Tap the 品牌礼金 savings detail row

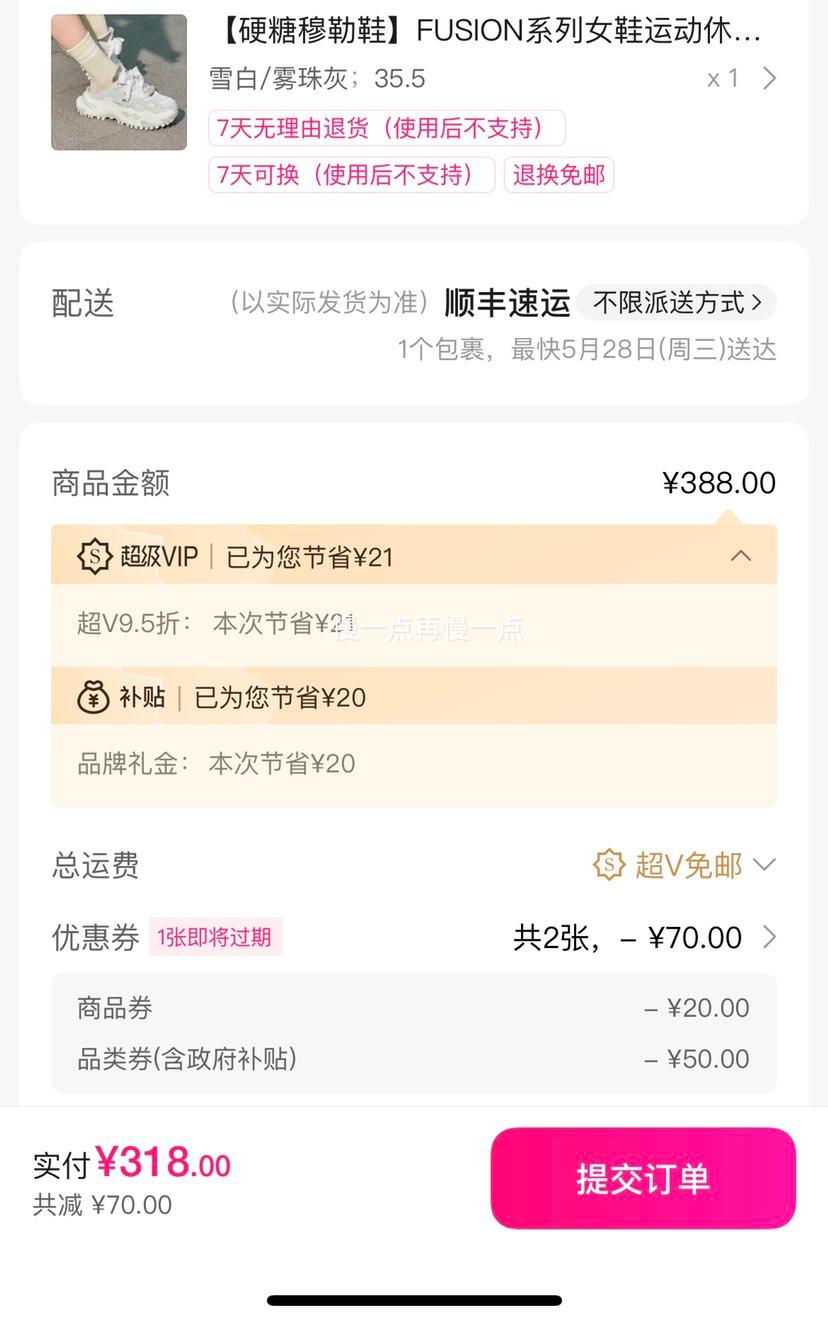414,764
